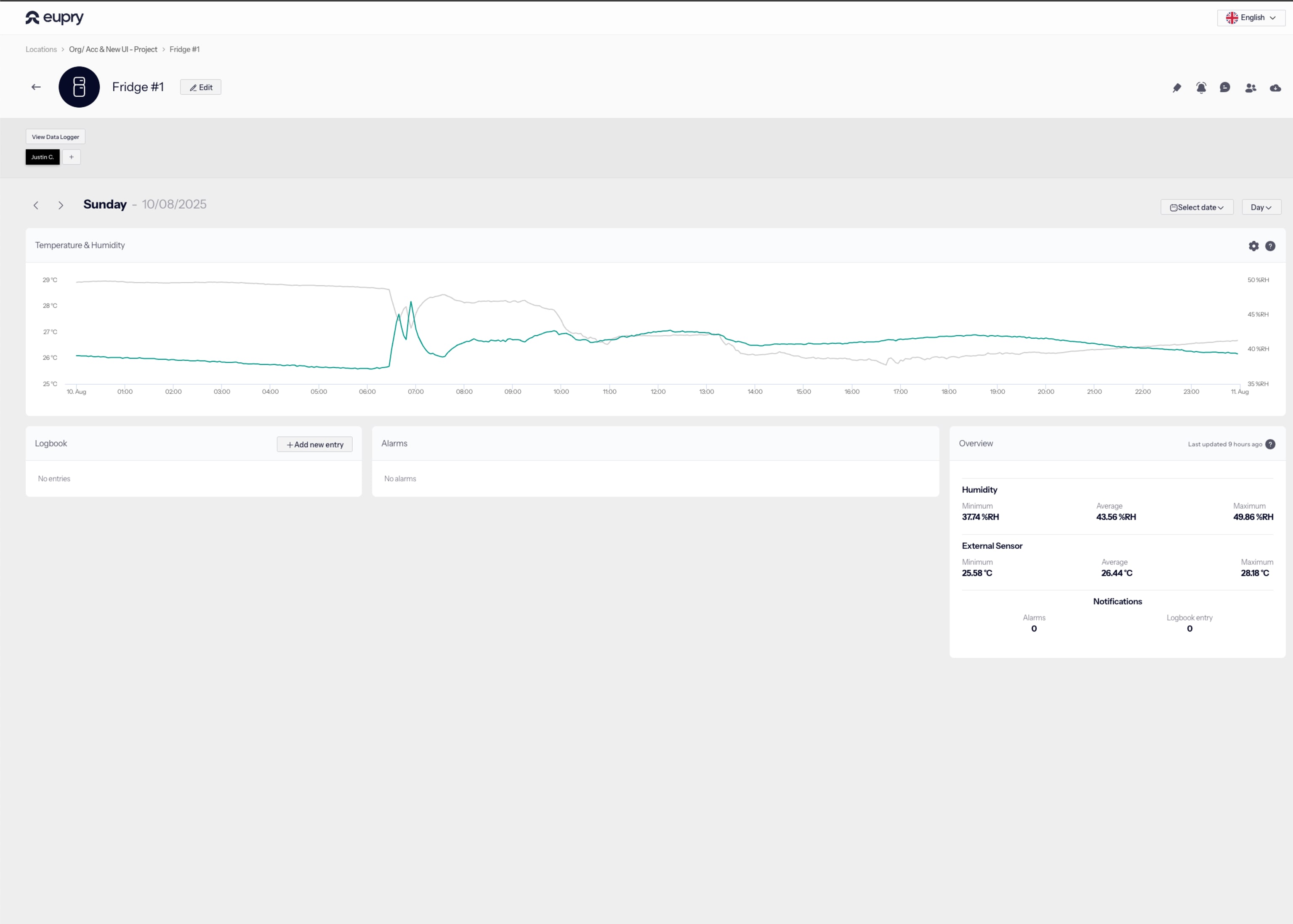Image resolution: width=1293 pixels, height=924 pixels.
Task: Open the users group icon
Action: (x=1250, y=88)
